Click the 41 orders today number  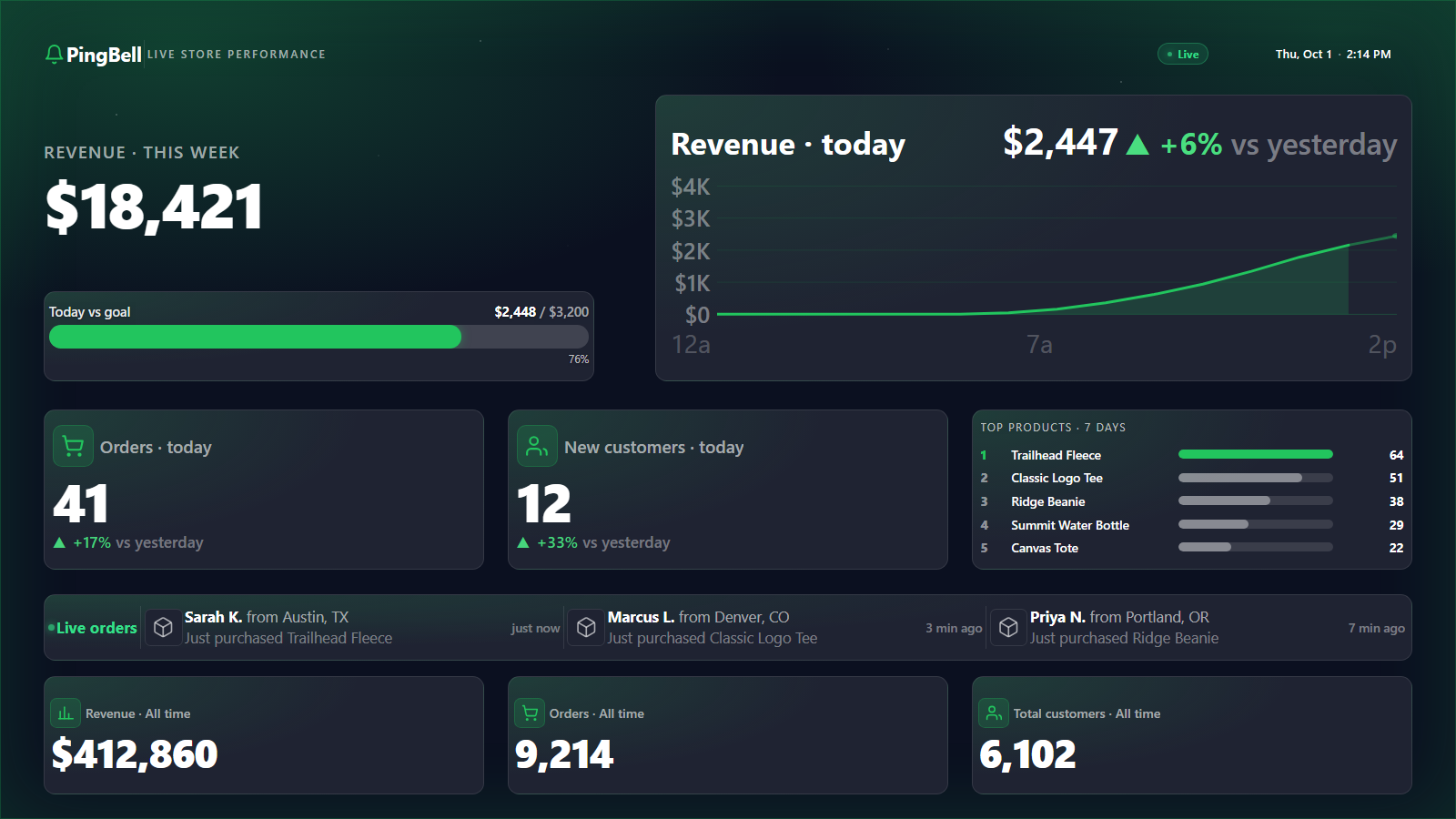pos(81,504)
